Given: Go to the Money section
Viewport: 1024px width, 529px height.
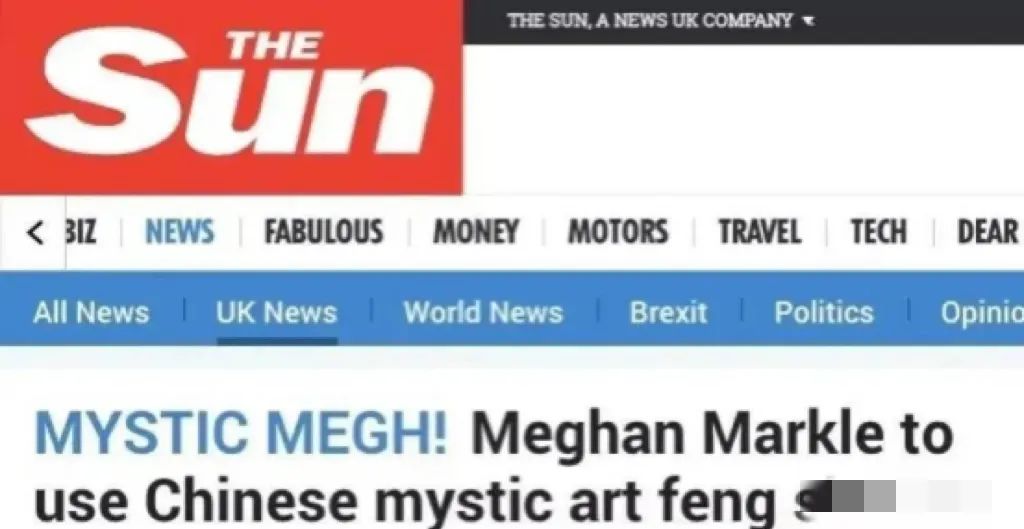Looking at the screenshot, I should pyautogui.click(x=475, y=232).
